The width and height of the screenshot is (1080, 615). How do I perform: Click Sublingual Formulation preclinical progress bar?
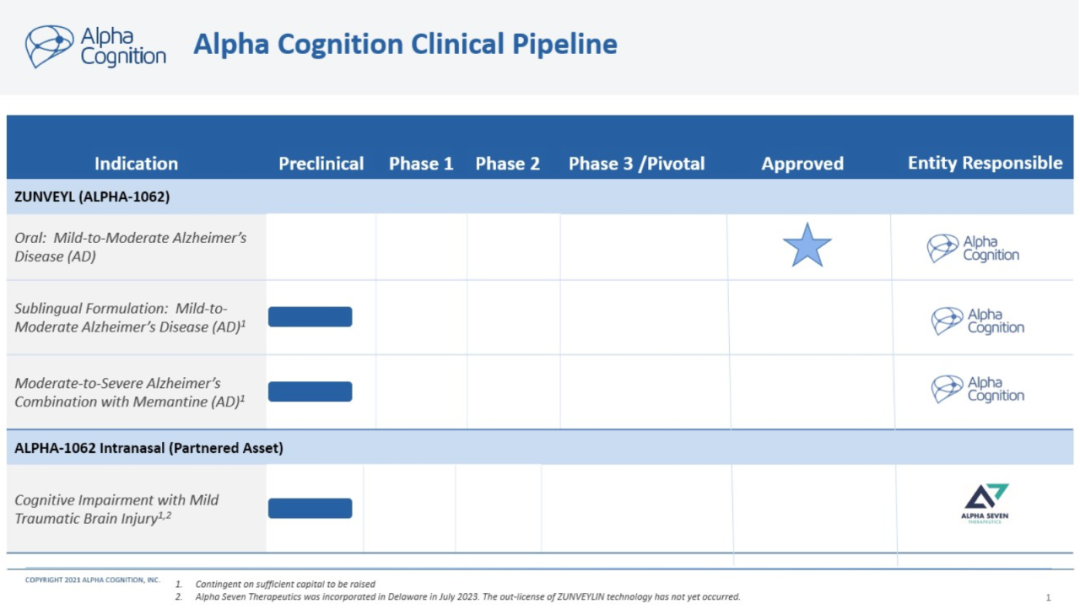point(310,317)
